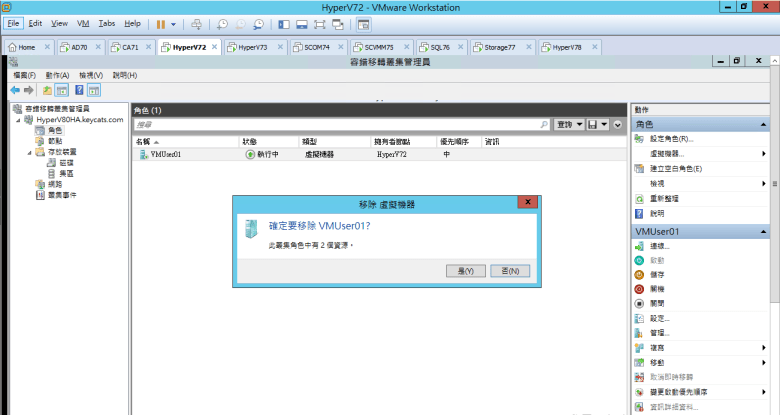Click 否(N) to cancel removal

[x=511, y=271]
